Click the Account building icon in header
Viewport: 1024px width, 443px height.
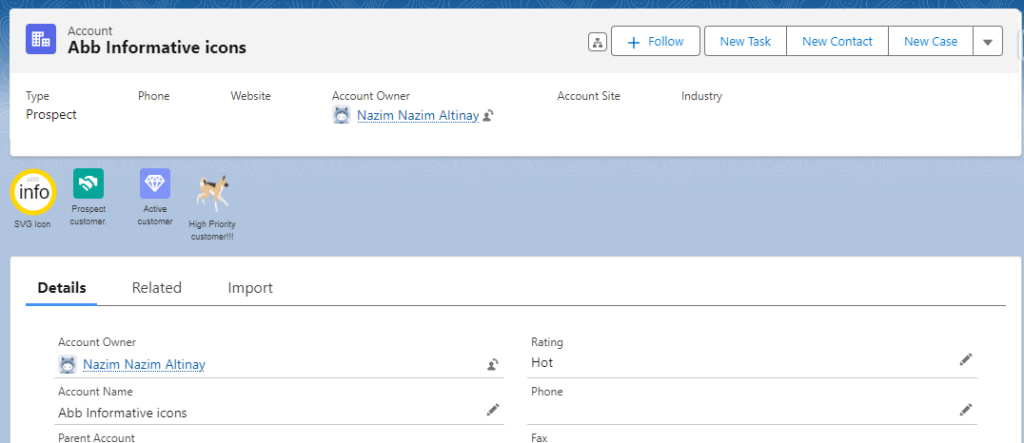[x=41, y=39]
